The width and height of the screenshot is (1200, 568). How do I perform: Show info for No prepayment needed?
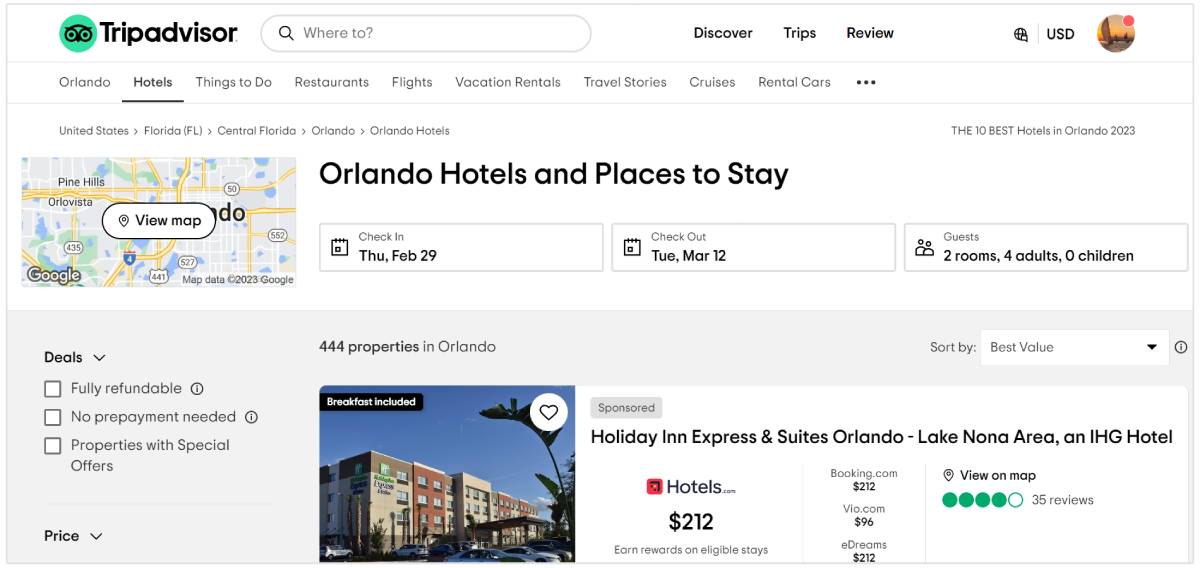pos(251,417)
